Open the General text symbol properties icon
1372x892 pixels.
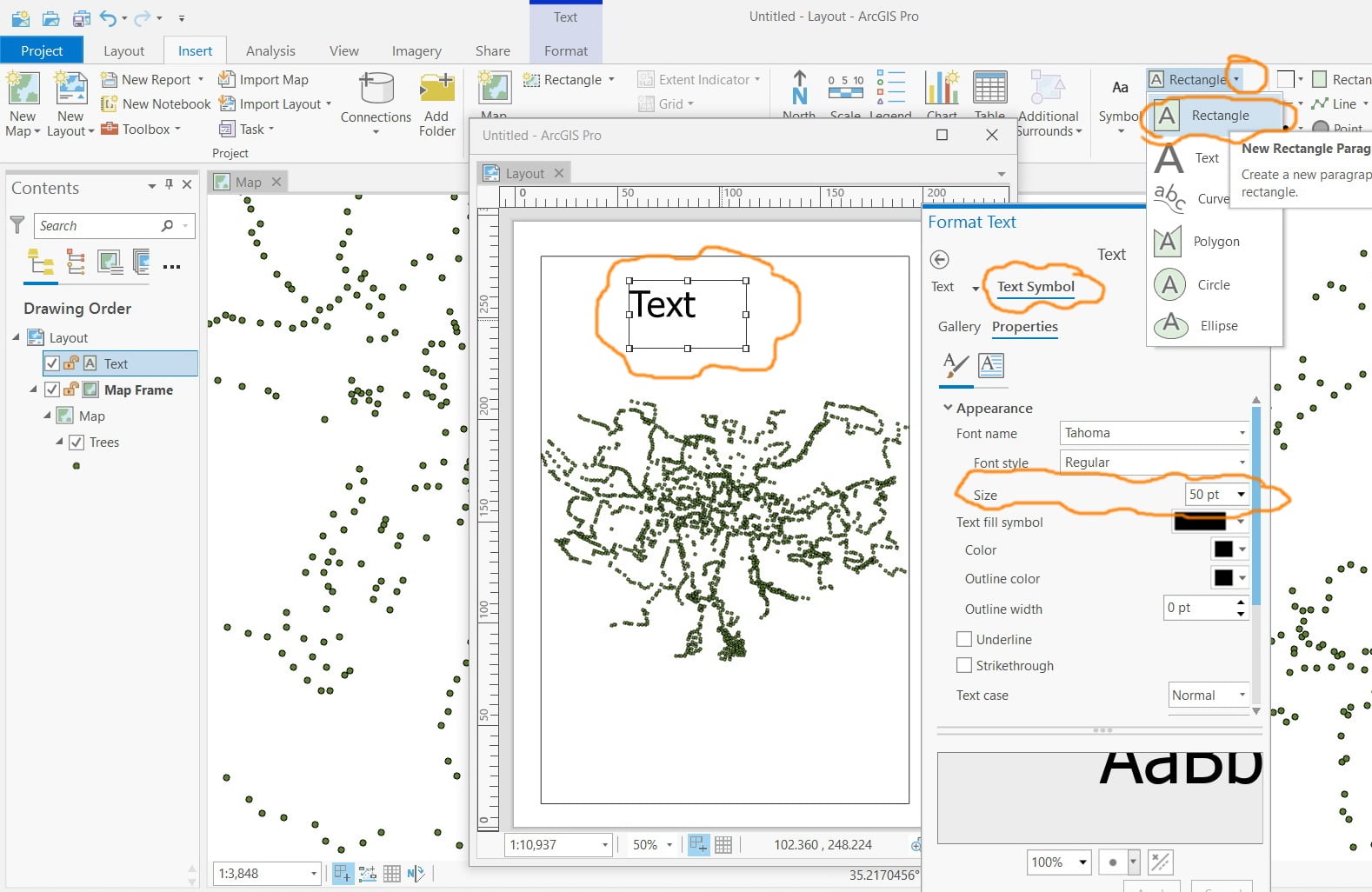pyautogui.click(x=955, y=365)
